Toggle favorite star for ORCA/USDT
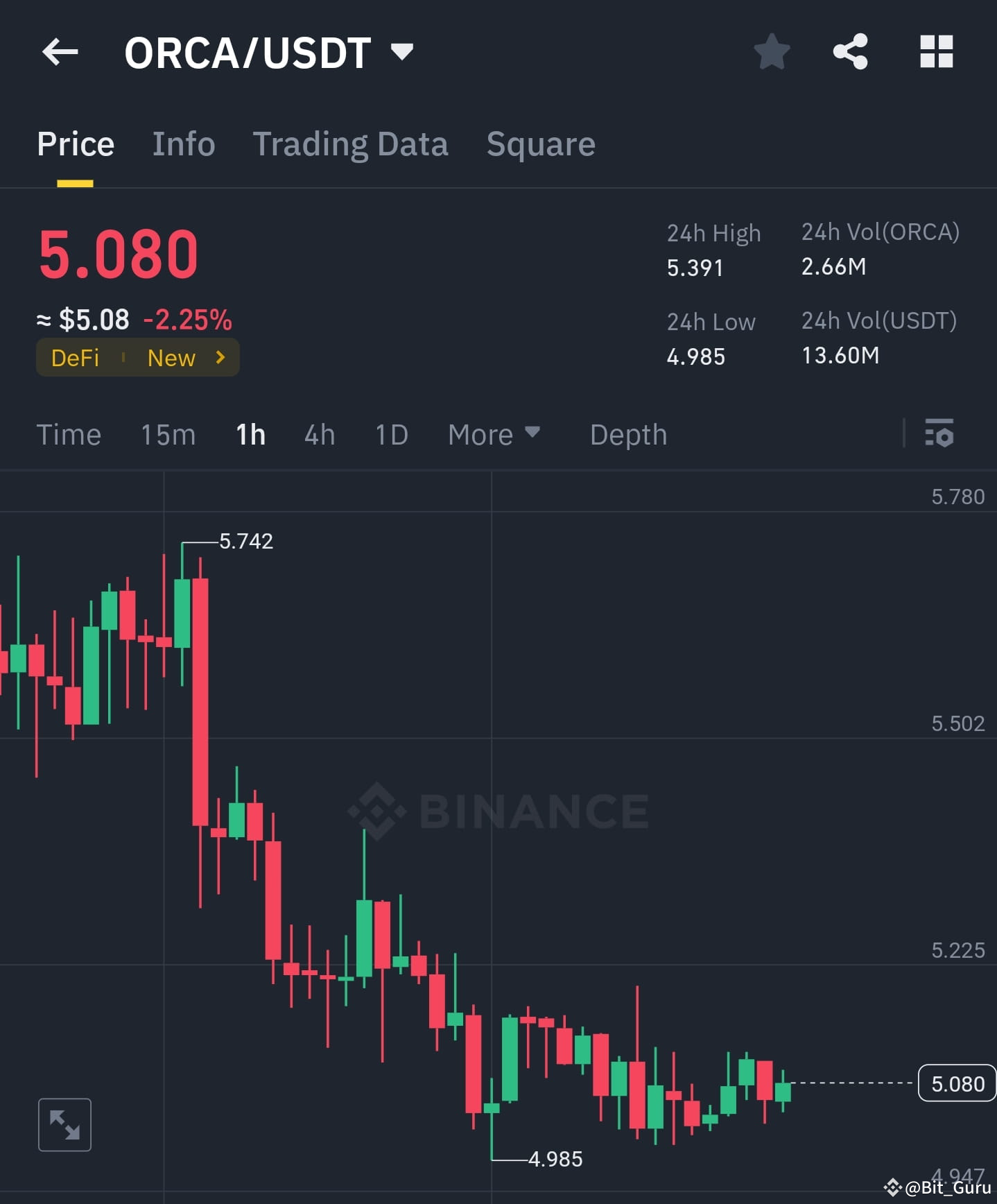 772,50
